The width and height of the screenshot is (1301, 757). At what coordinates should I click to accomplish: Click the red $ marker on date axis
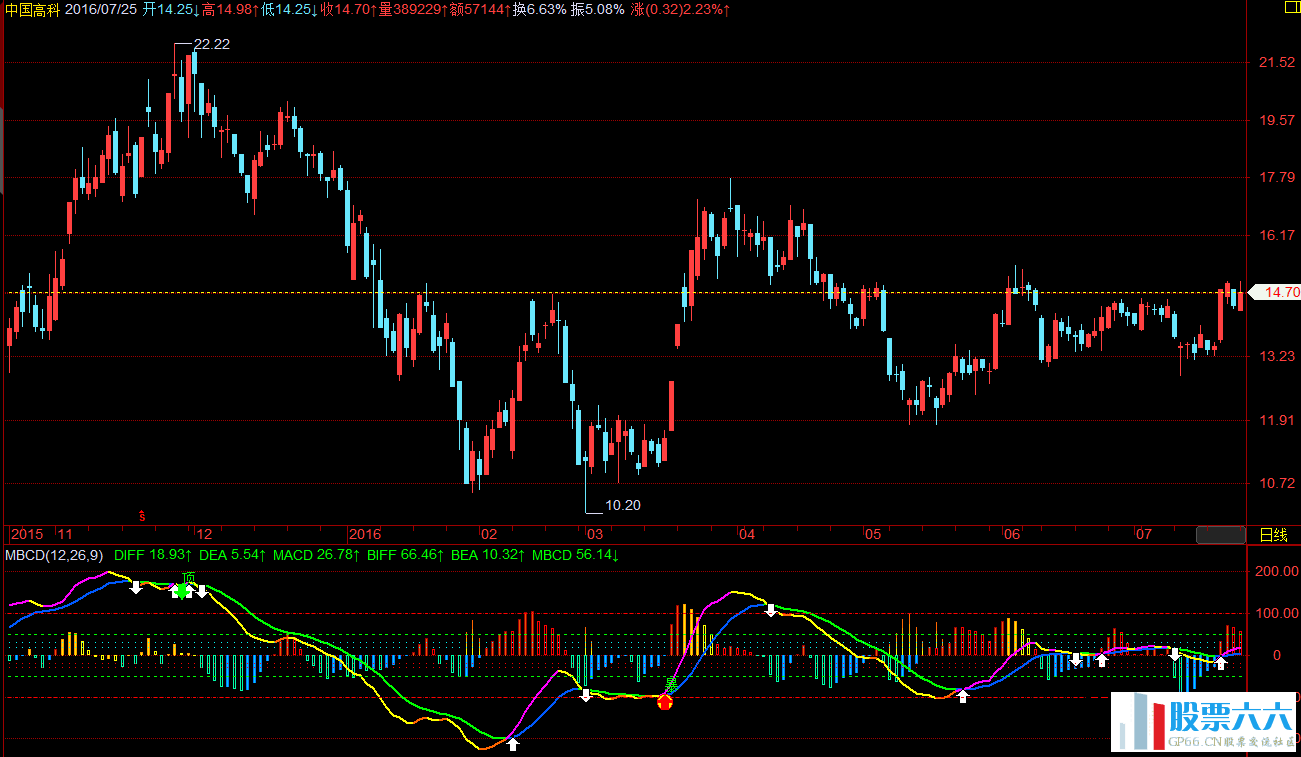point(142,517)
